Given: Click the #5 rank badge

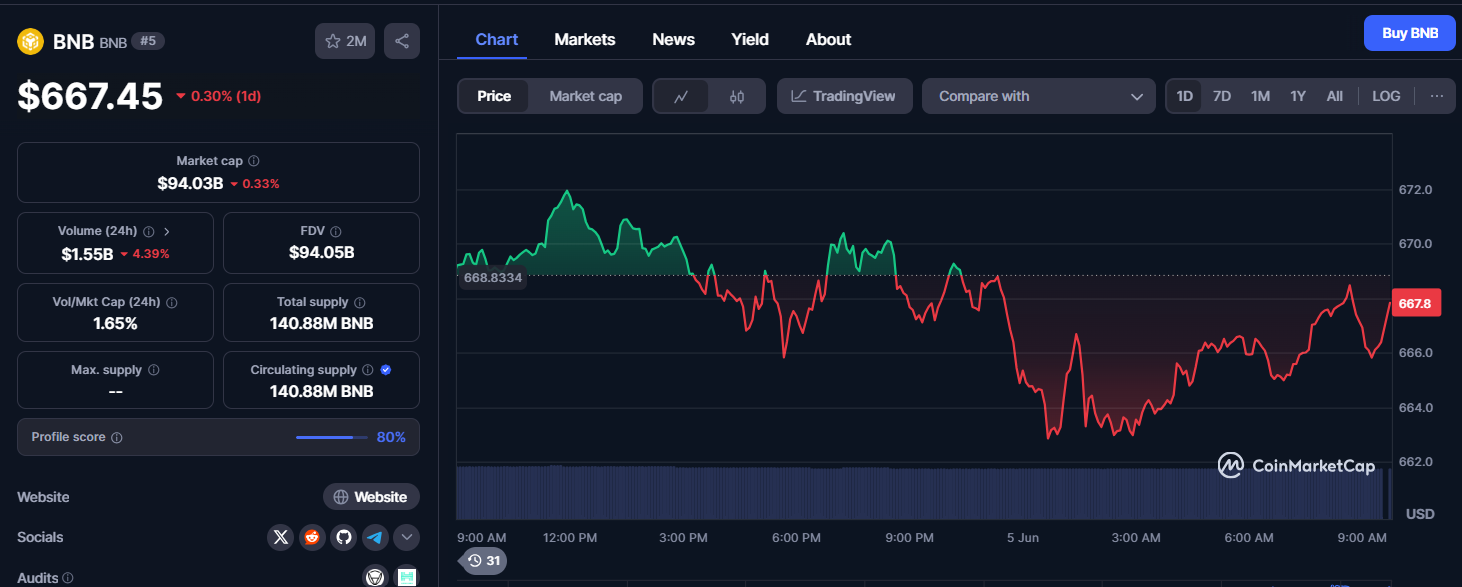Looking at the screenshot, I should click(x=148, y=41).
